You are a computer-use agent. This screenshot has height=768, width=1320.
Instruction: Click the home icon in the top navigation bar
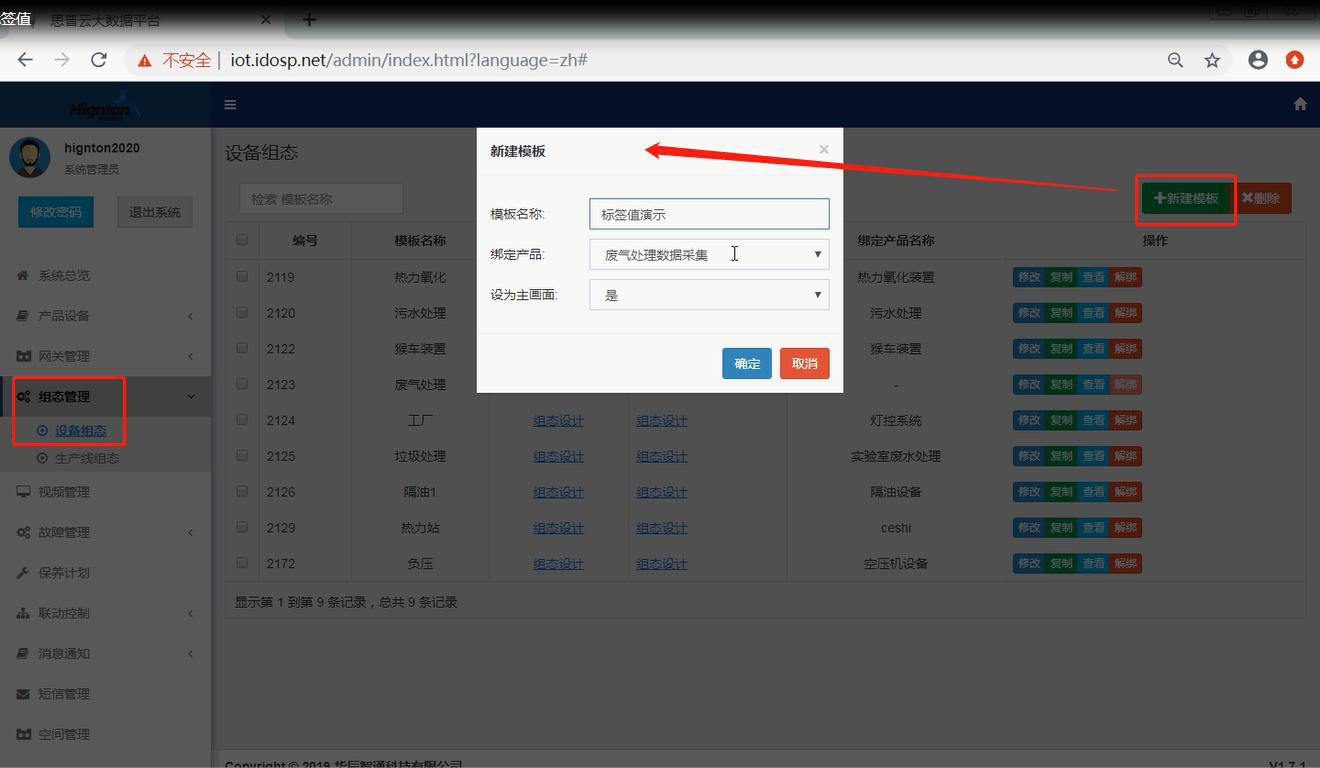click(x=1299, y=103)
